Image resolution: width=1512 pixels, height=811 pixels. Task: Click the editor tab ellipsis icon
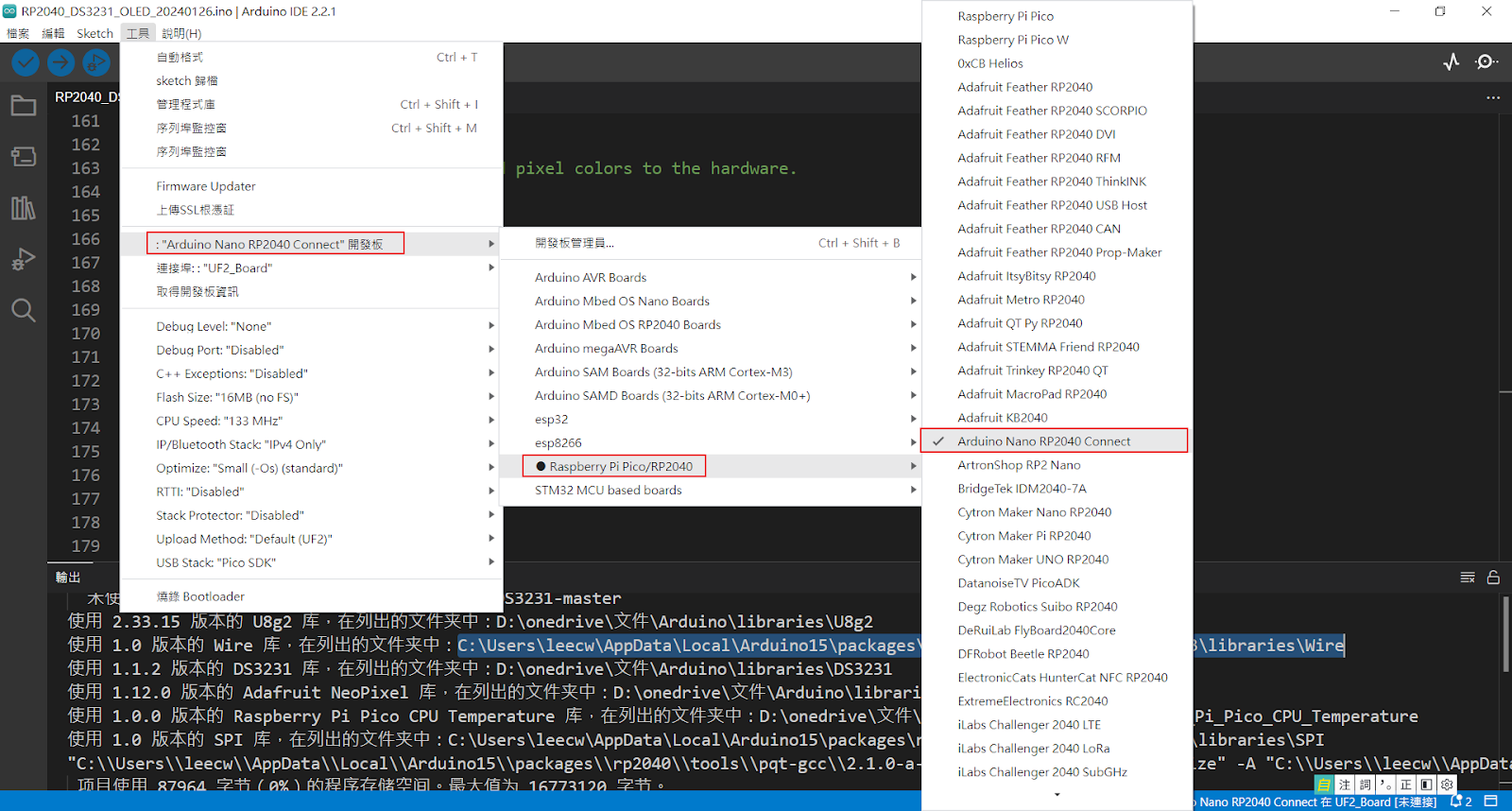1493,97
